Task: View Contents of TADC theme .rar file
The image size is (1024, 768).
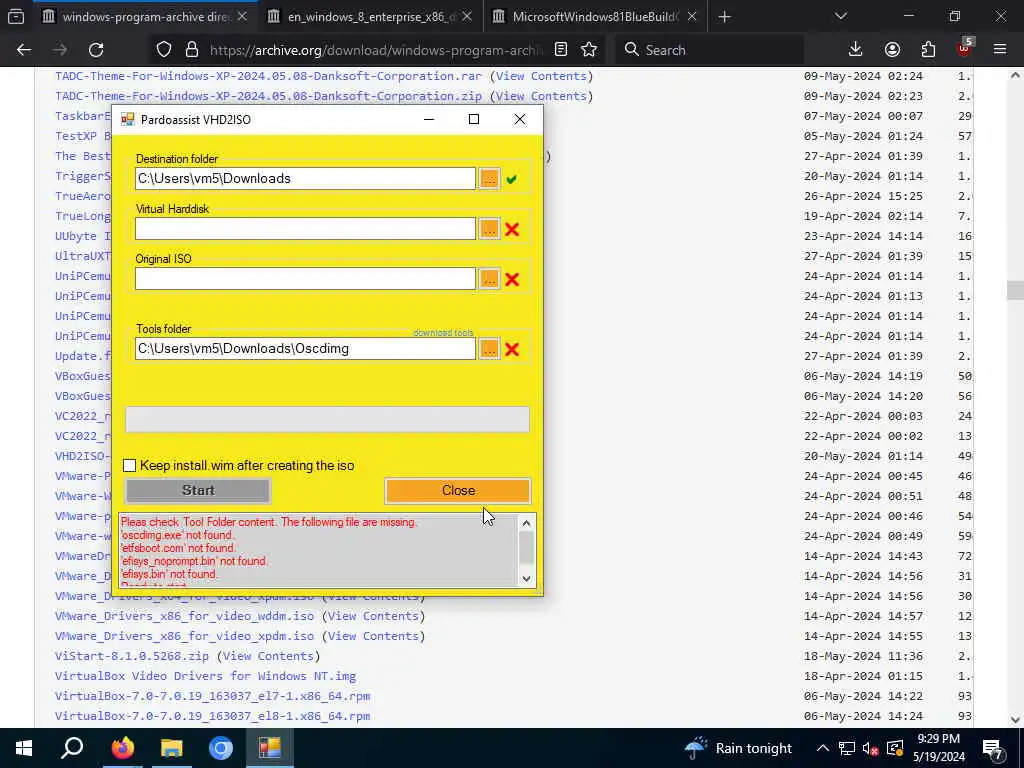Action: point(541,76)
